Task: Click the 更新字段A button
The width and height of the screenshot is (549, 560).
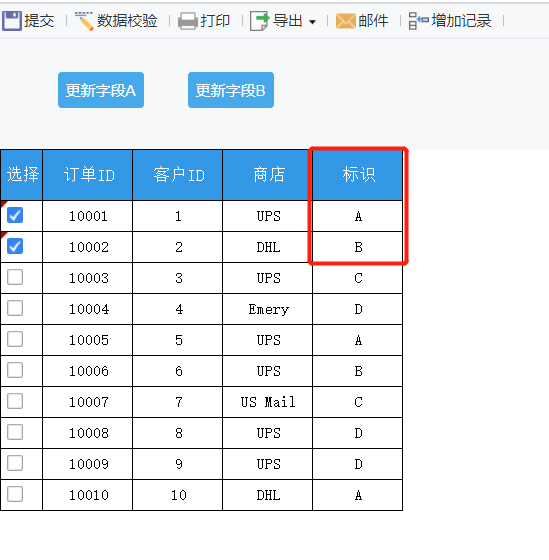Action: (101, 90)
